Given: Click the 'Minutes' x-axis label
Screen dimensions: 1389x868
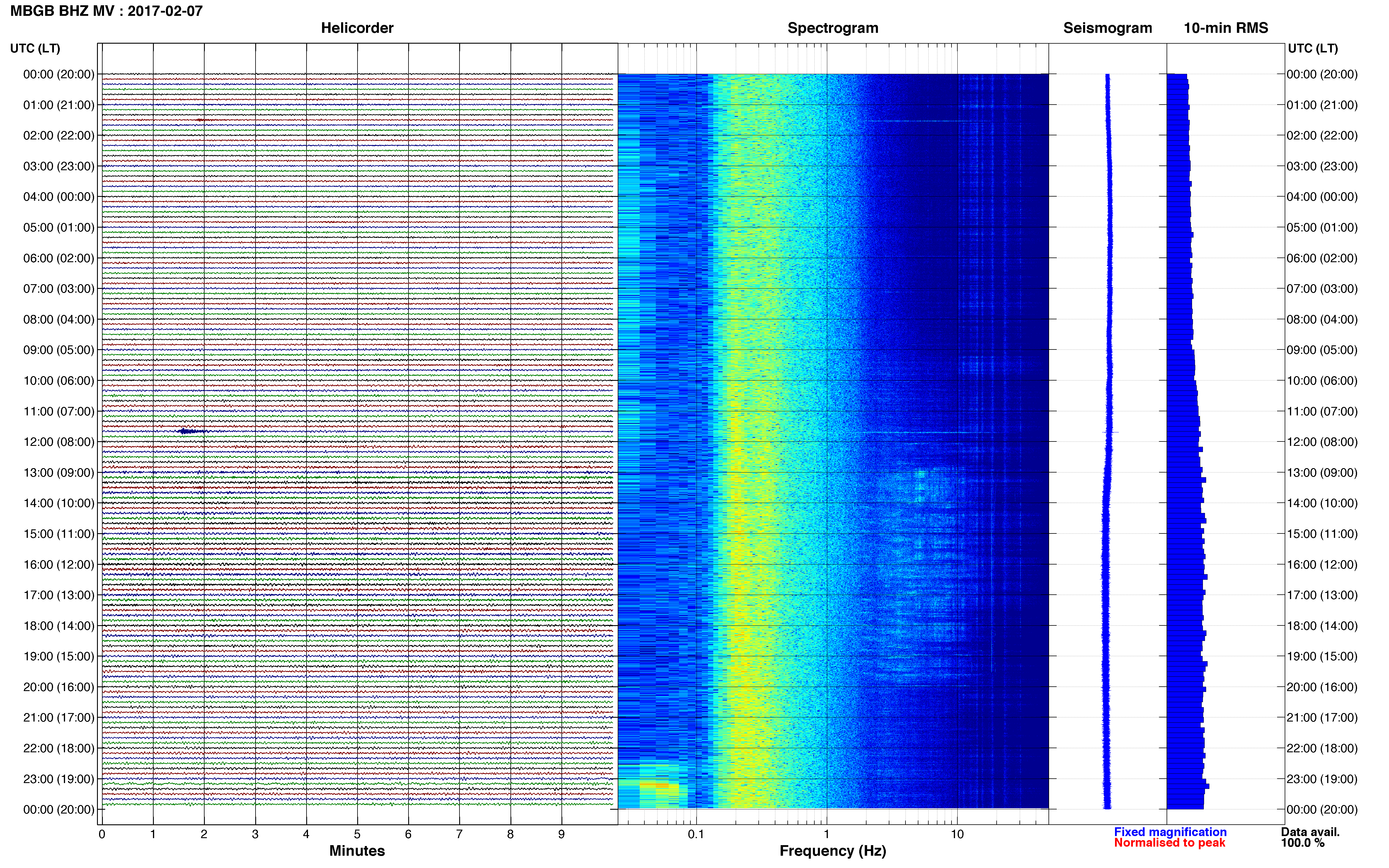Looking at the screenshot, I should [357, 851].
